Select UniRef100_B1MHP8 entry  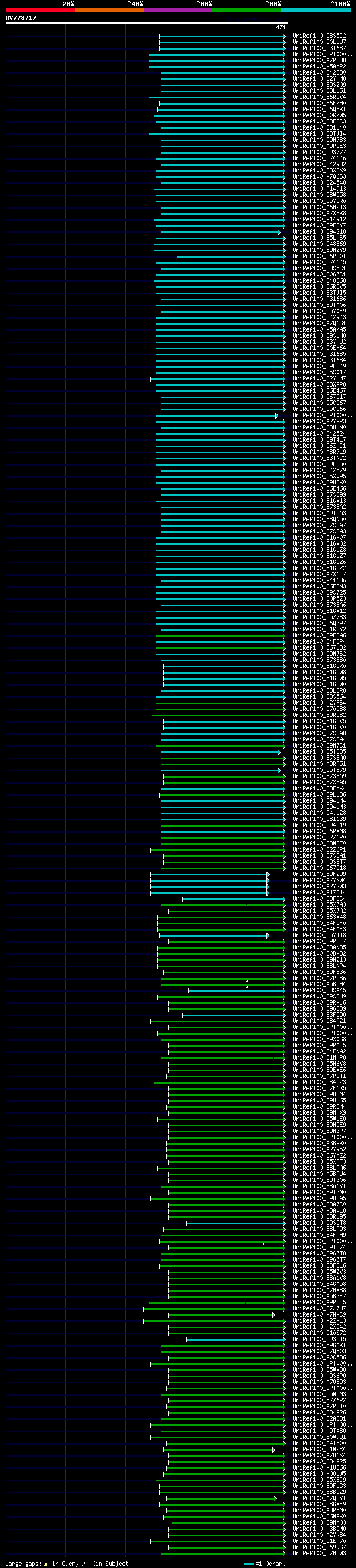click(319, 1058)
